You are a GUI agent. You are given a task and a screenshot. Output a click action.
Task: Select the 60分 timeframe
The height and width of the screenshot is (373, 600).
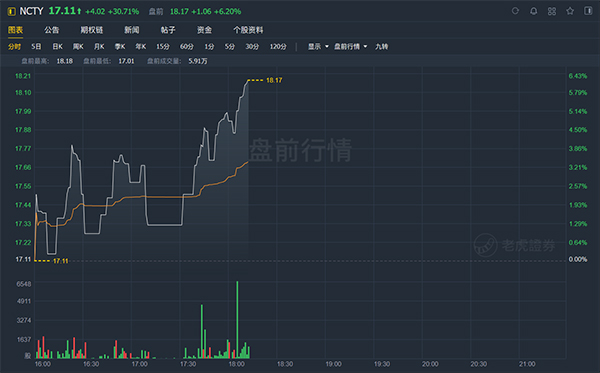[187, 47]
